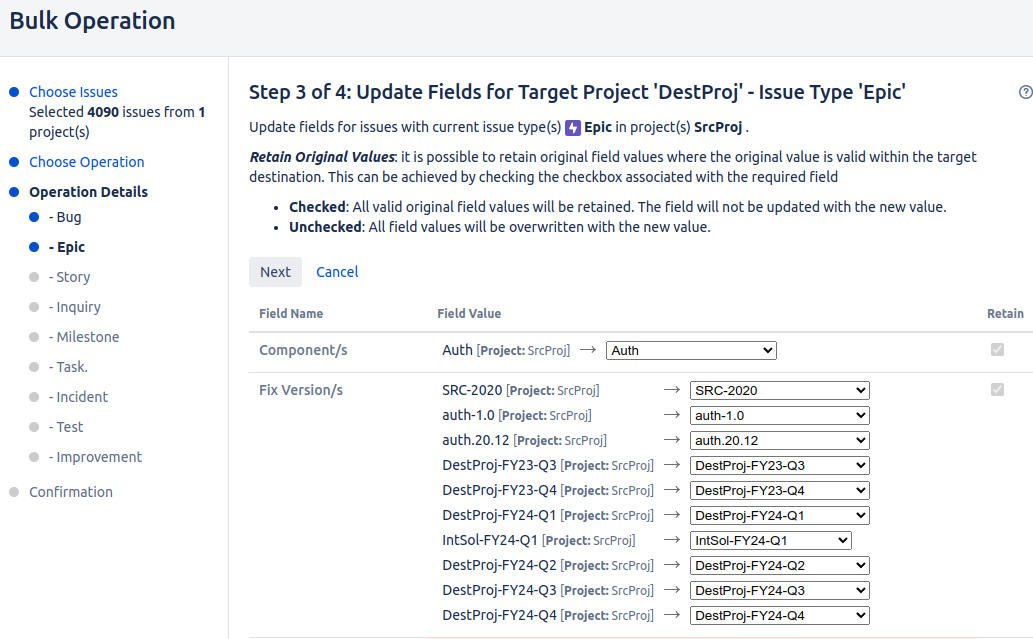The image size is (1033, 639).
Task: Click the Cancel link
Action: pos(337,272)
